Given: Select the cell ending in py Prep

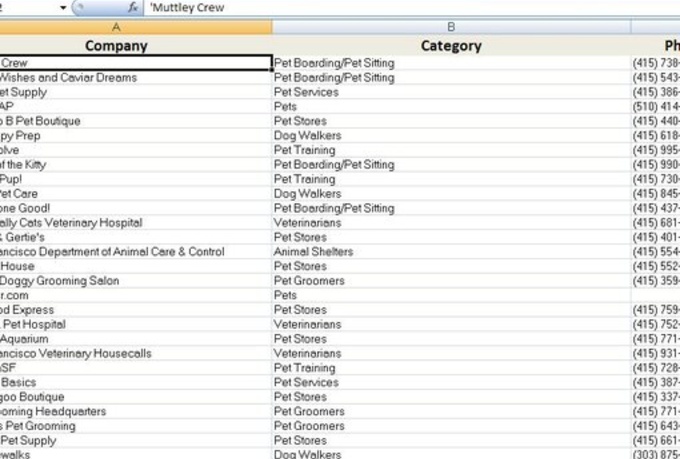Looking at the screenshot, I should coord(136,136).
